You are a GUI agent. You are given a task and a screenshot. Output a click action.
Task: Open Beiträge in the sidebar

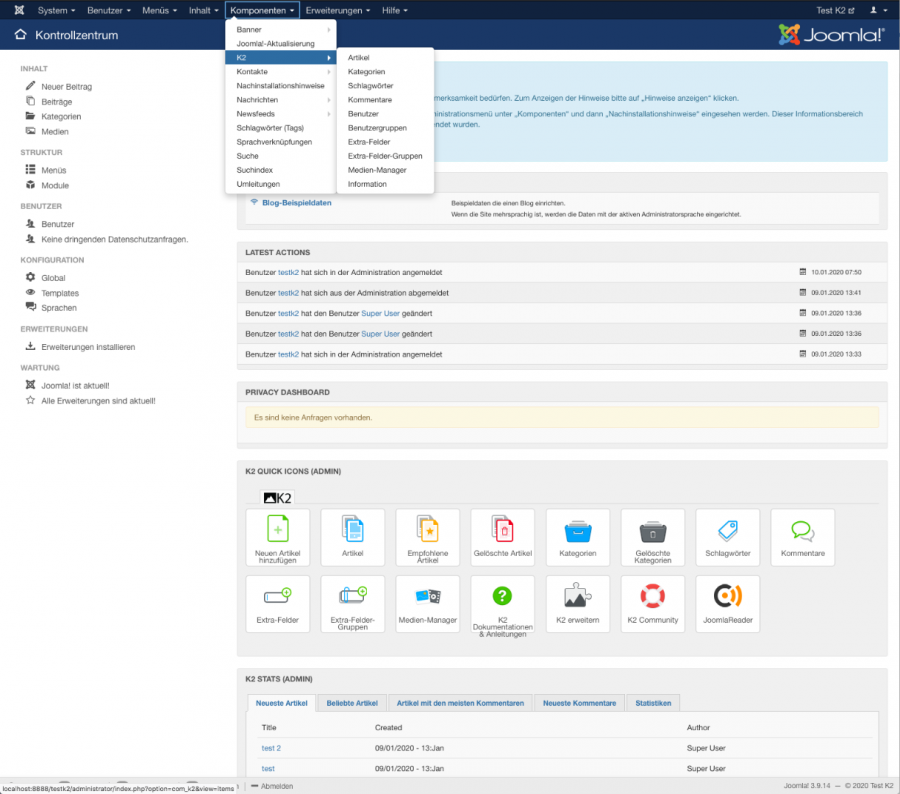[57, 102]
